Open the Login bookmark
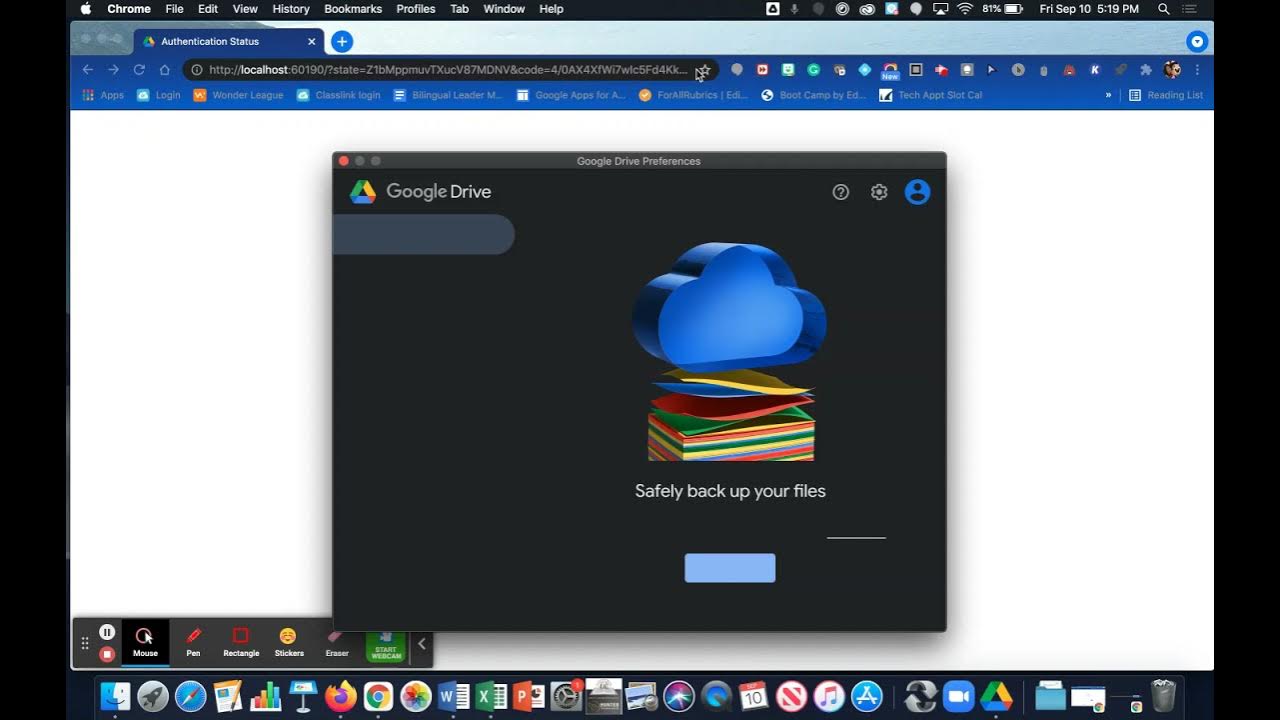1280x720 pixels. (159, 95)
